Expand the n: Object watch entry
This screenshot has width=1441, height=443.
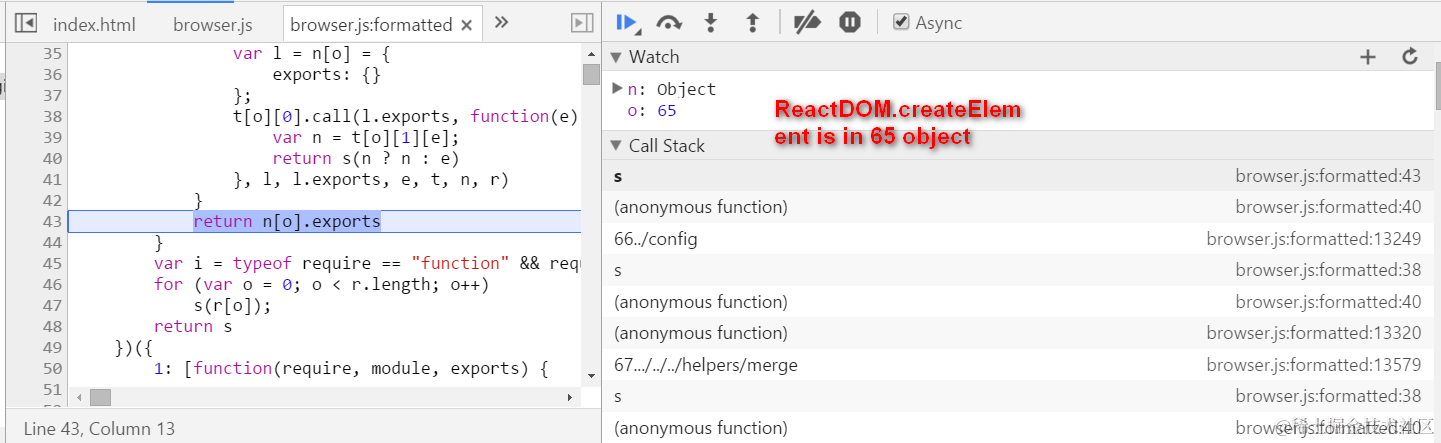[618, 88]
